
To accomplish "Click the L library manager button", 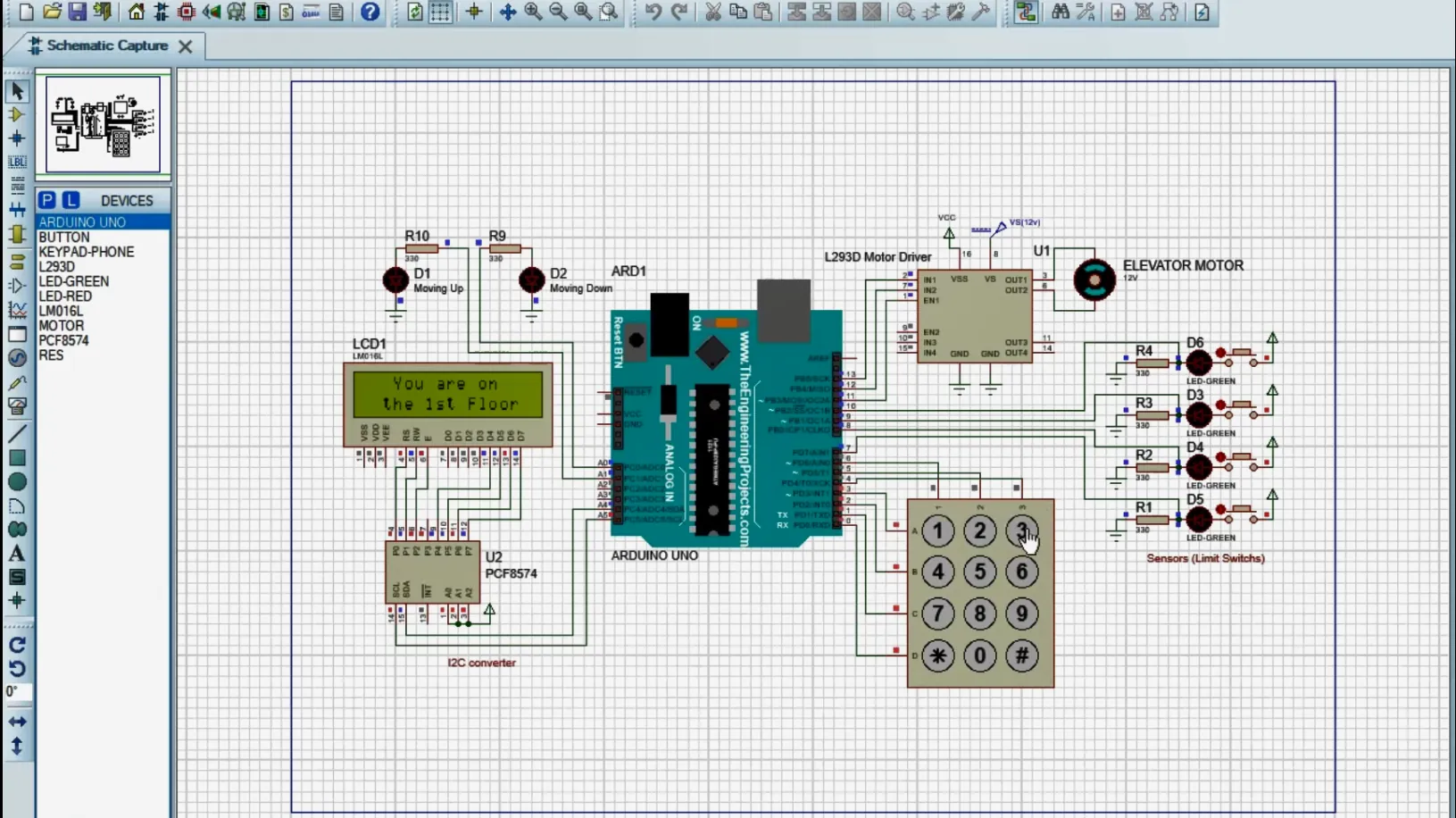I will point(71,200).
